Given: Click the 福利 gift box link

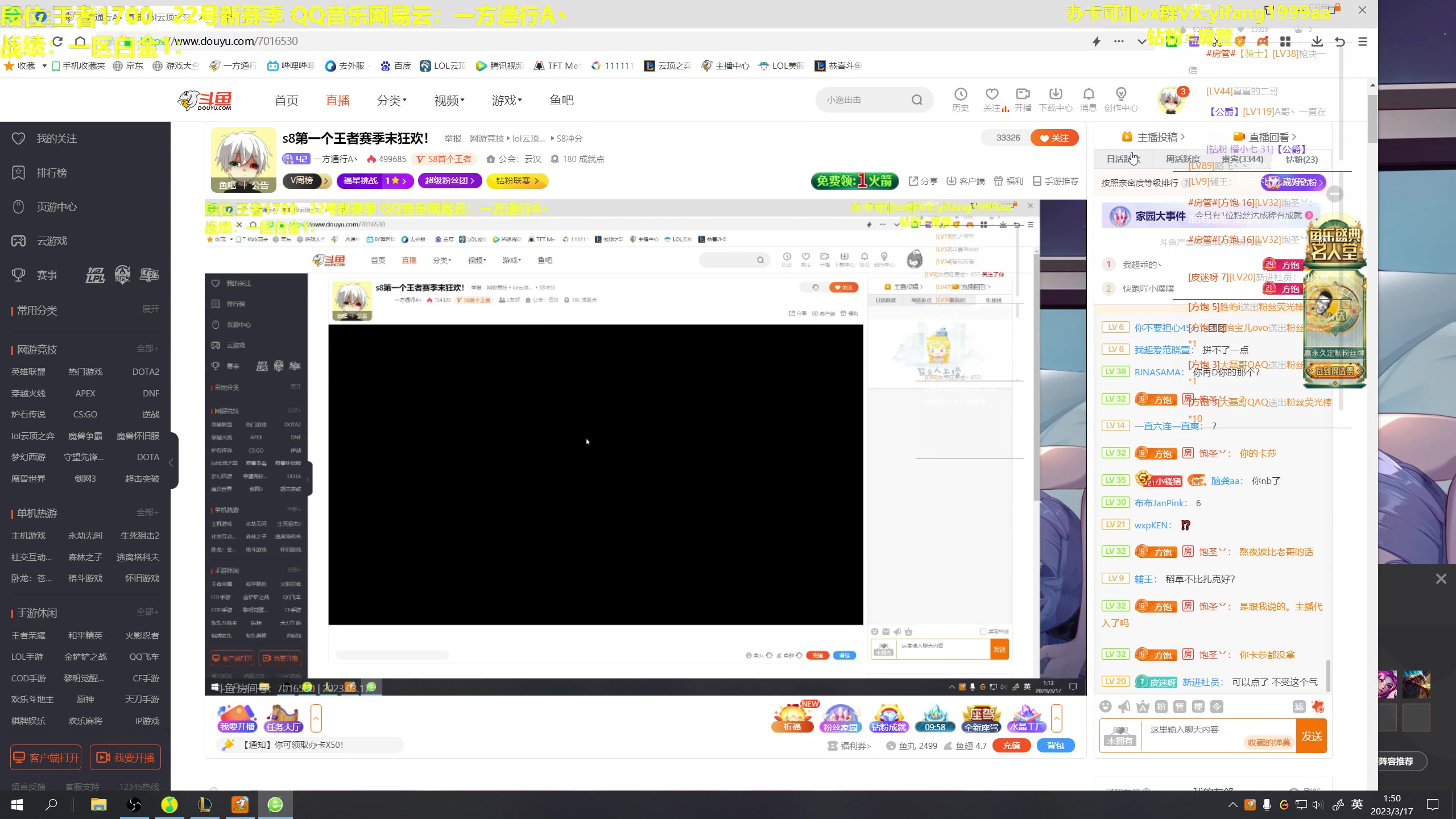Looking at the screenshot, I should [x=1008, y=181].
